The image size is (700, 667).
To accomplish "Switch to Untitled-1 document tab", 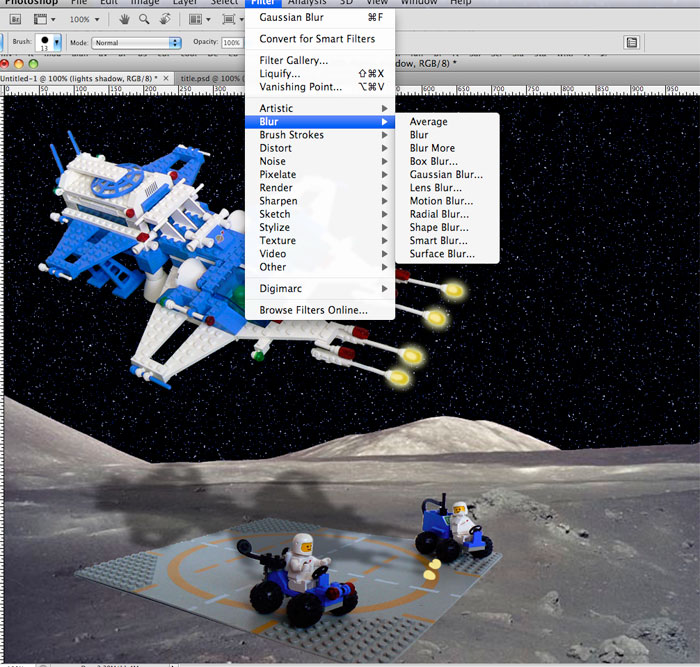I will 79,79.
